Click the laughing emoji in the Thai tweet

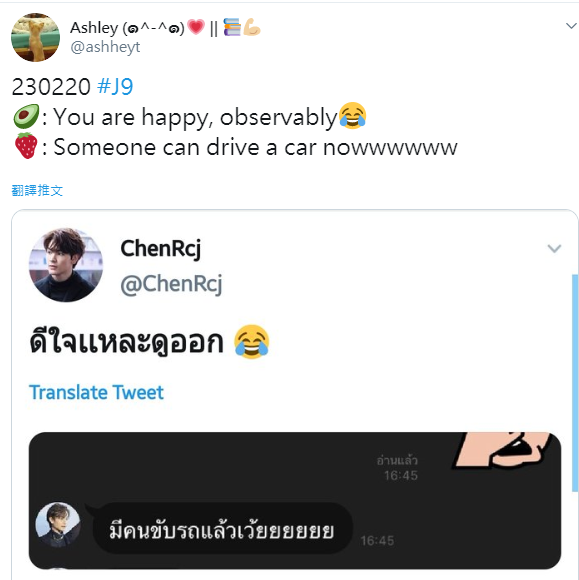click(x=252, y=342)
